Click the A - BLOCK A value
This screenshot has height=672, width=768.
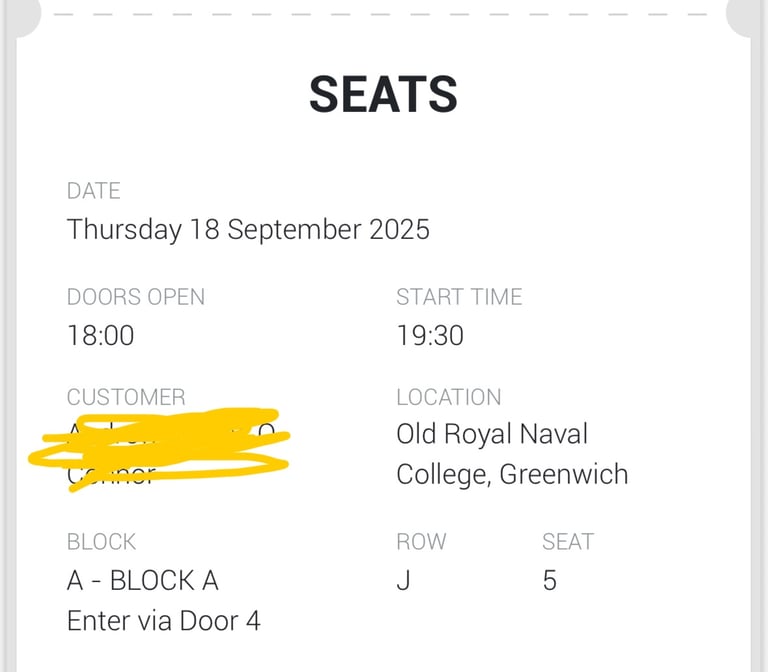coord(143,580)
